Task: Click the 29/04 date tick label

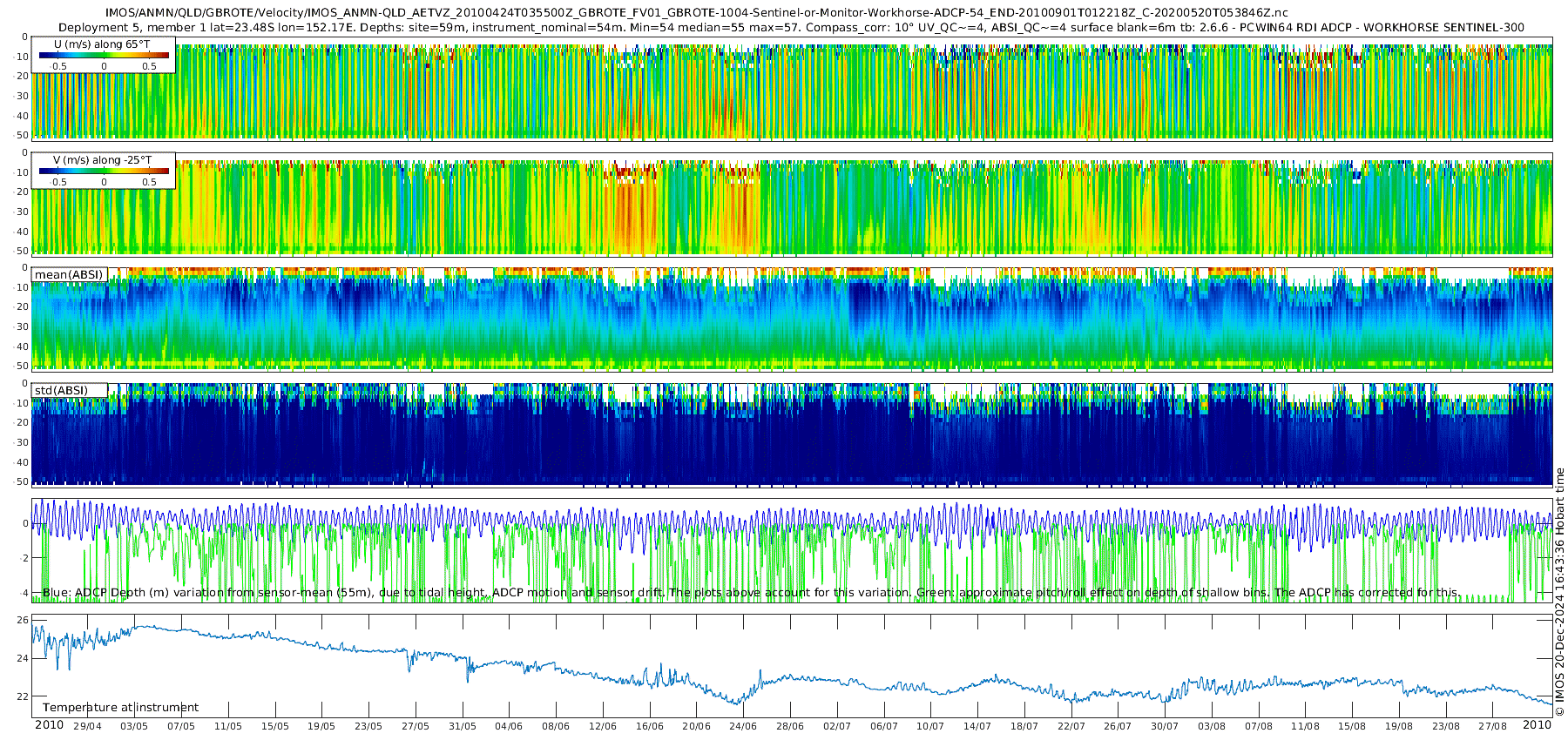Action: point(87,726)
